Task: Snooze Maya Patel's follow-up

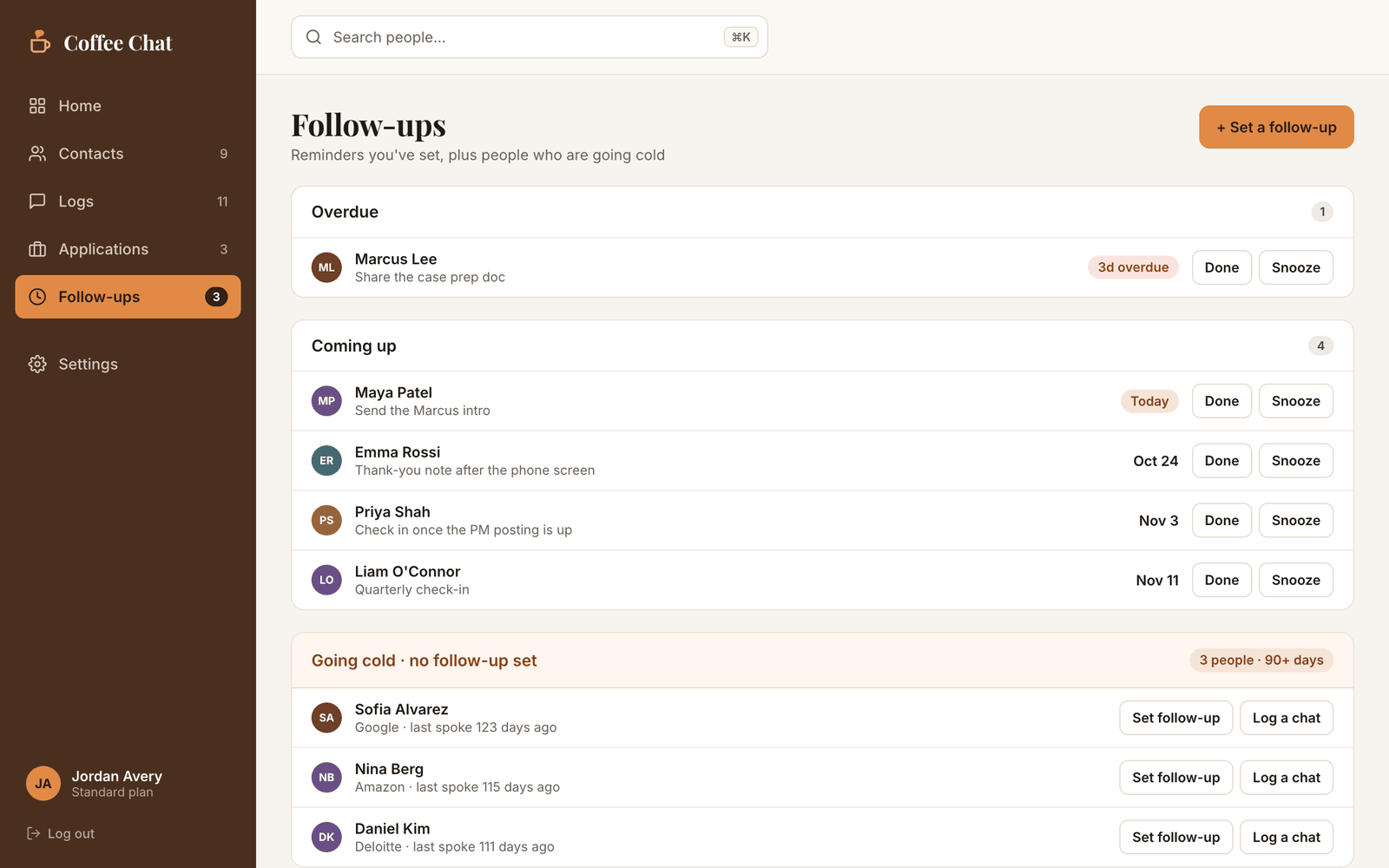Action: point(1295,401)
